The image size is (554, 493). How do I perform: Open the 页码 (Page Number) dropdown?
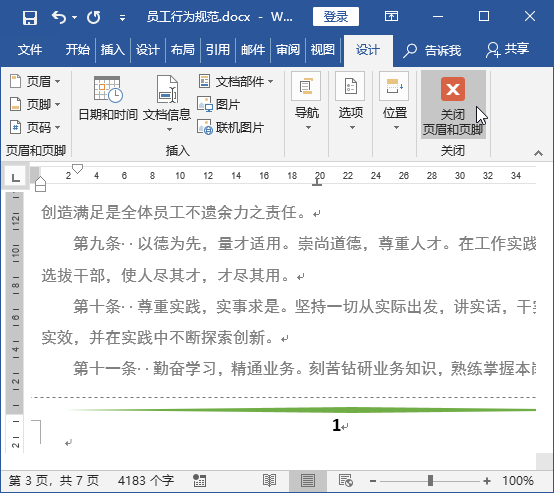point(35,127)
